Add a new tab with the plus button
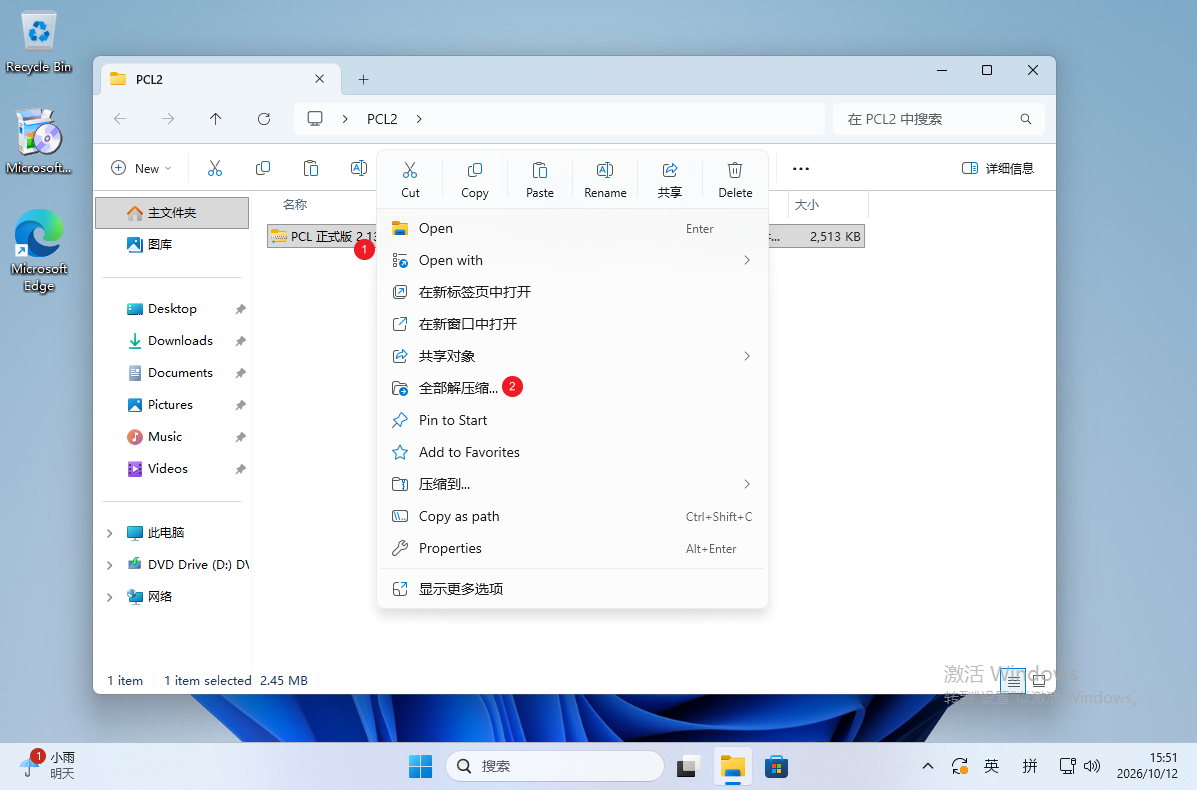The height and width of the screenshot is (790, 1197). (x=363, y=79)
